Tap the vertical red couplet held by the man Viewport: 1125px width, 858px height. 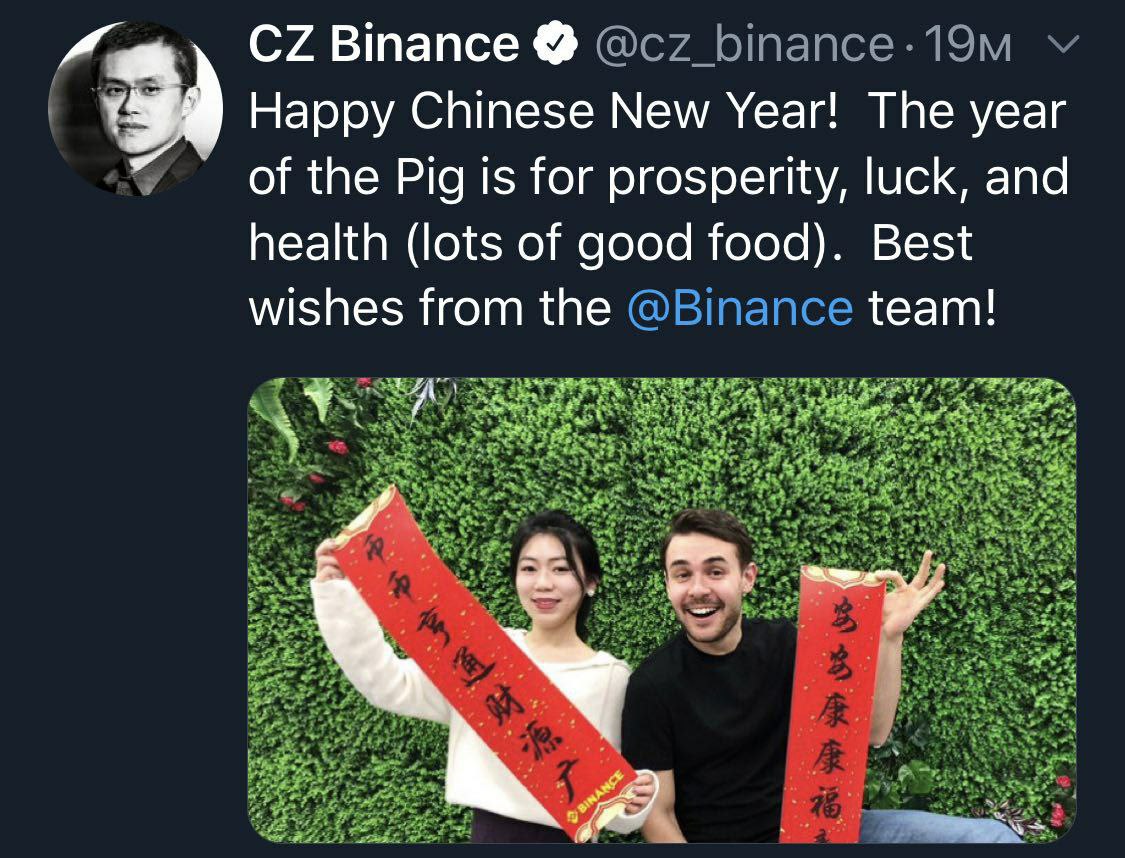(x=832, y=703)
